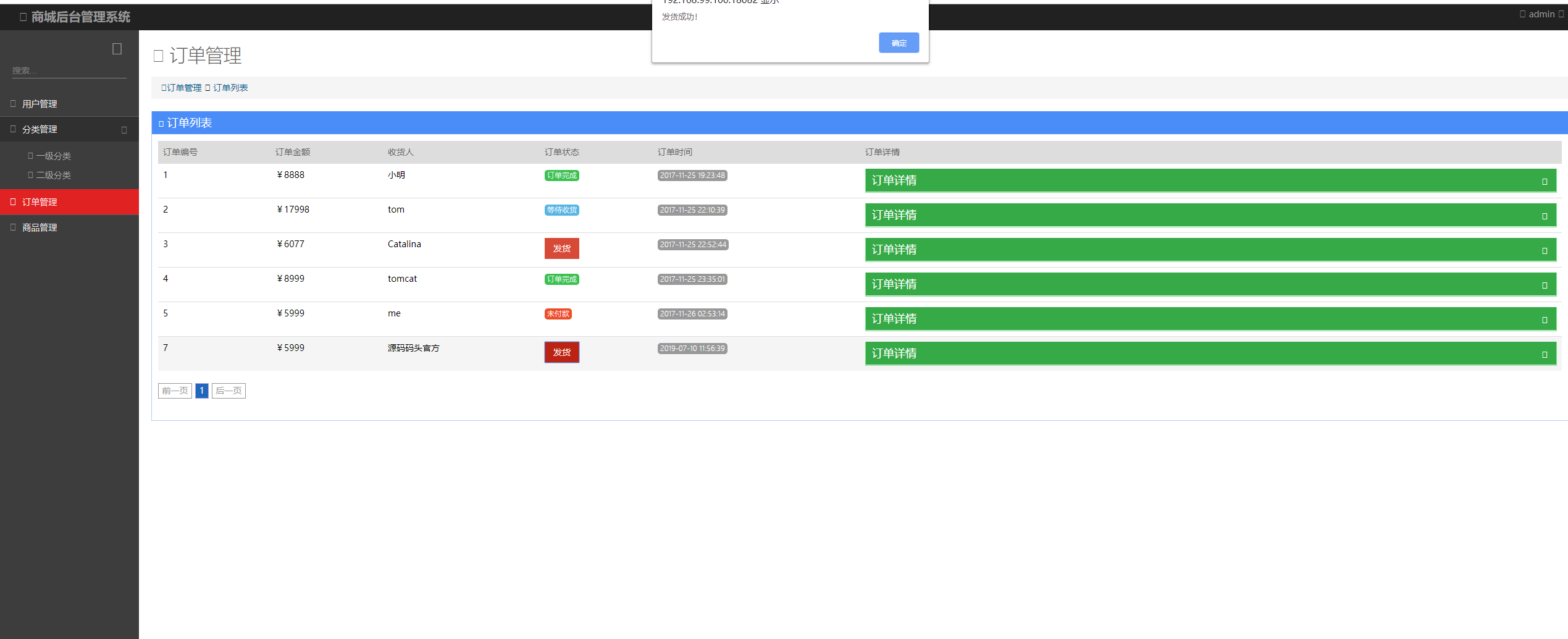Select 二级分类 submenu item
Viewport: 1568px width, 639px height.
pos(53,176)
